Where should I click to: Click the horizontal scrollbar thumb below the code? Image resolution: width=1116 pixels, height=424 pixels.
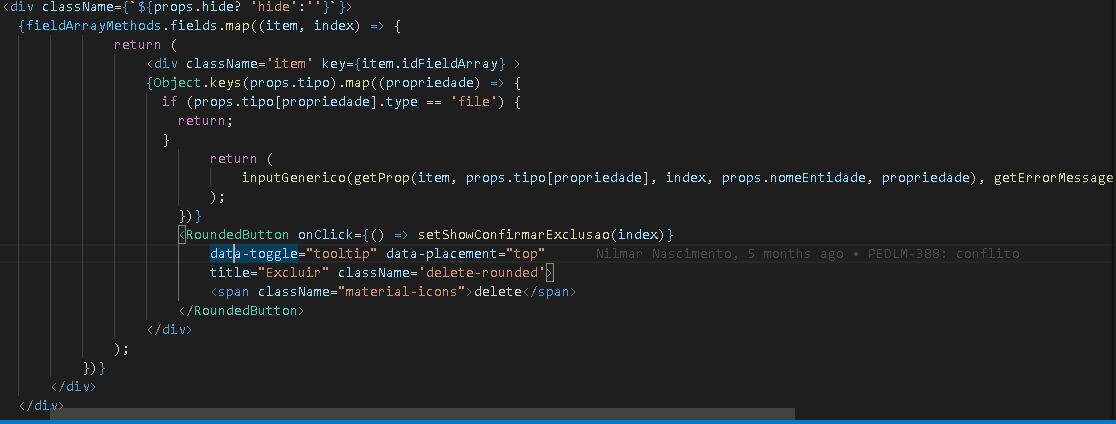tap(422, 414)
